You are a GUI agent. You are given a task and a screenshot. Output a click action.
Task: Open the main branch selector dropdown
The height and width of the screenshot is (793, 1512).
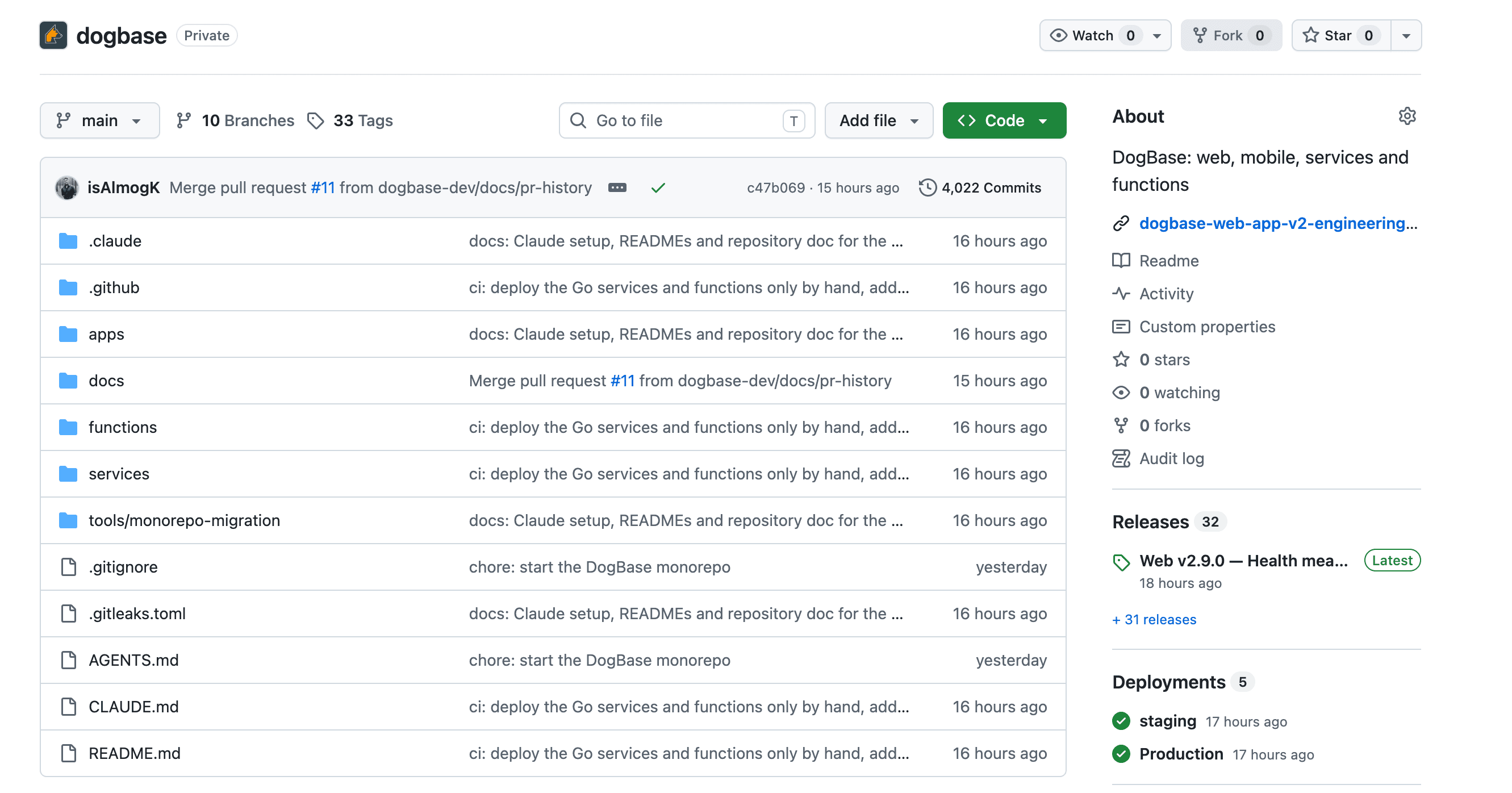[100, 120]
